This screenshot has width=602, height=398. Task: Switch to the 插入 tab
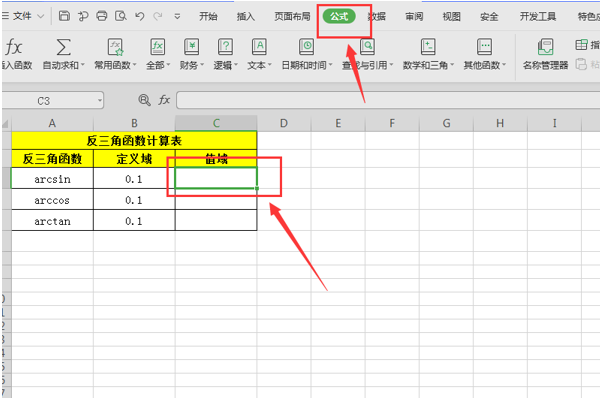tap(246, 17)
